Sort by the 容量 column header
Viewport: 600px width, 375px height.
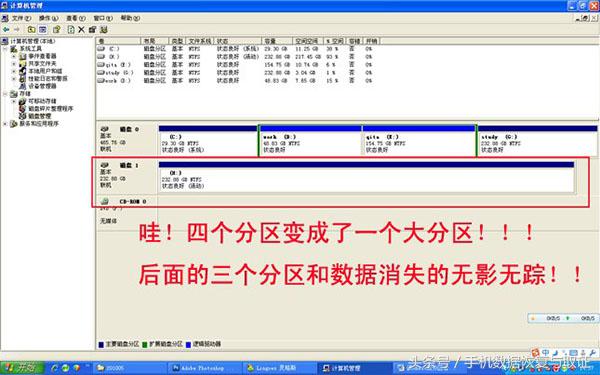(x=277, y=41)
